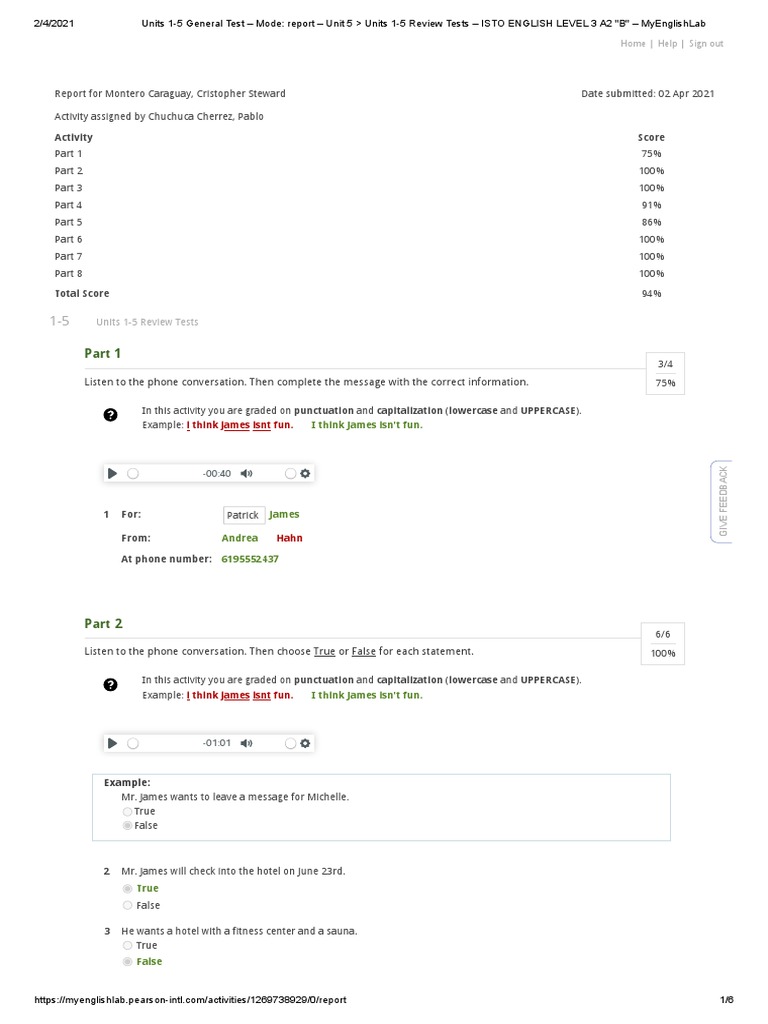Select True for question 2
Viewport: 768px width, 1024px height.
(127, 888)
